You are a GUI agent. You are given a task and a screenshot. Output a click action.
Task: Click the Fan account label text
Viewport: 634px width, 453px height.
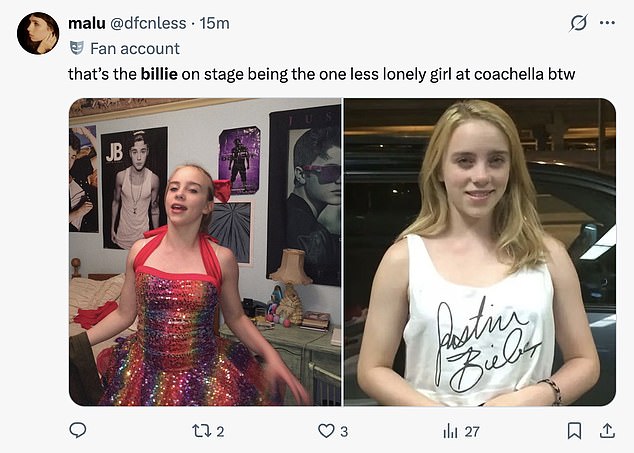click(135, 47)
